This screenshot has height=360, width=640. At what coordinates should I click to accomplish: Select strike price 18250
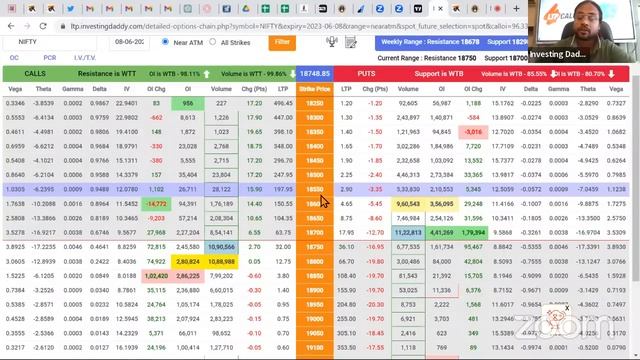[315, 103]
